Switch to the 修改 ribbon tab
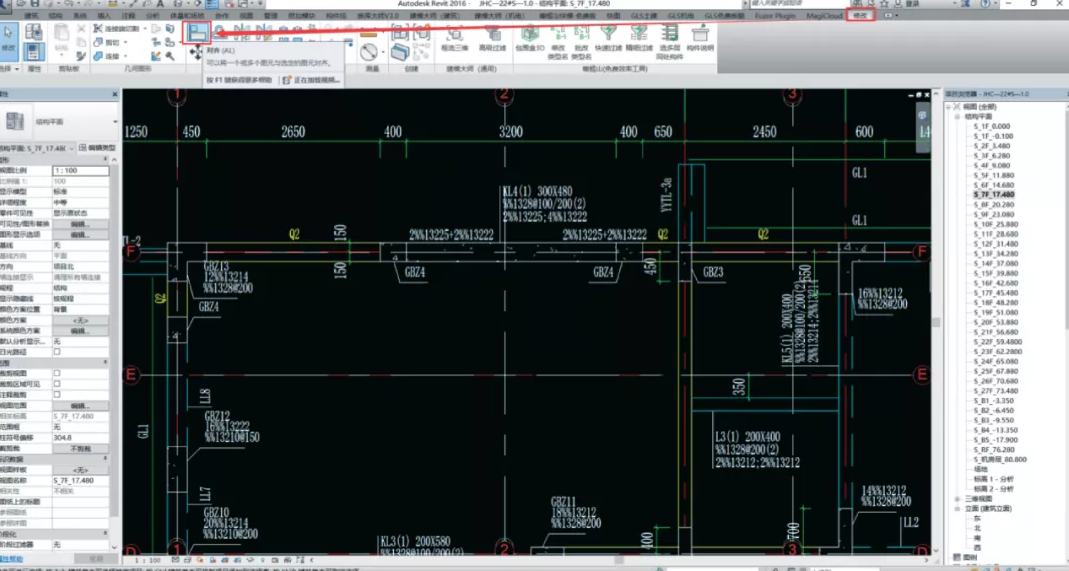Viewport: 1069px width, 571px height. 859,17
